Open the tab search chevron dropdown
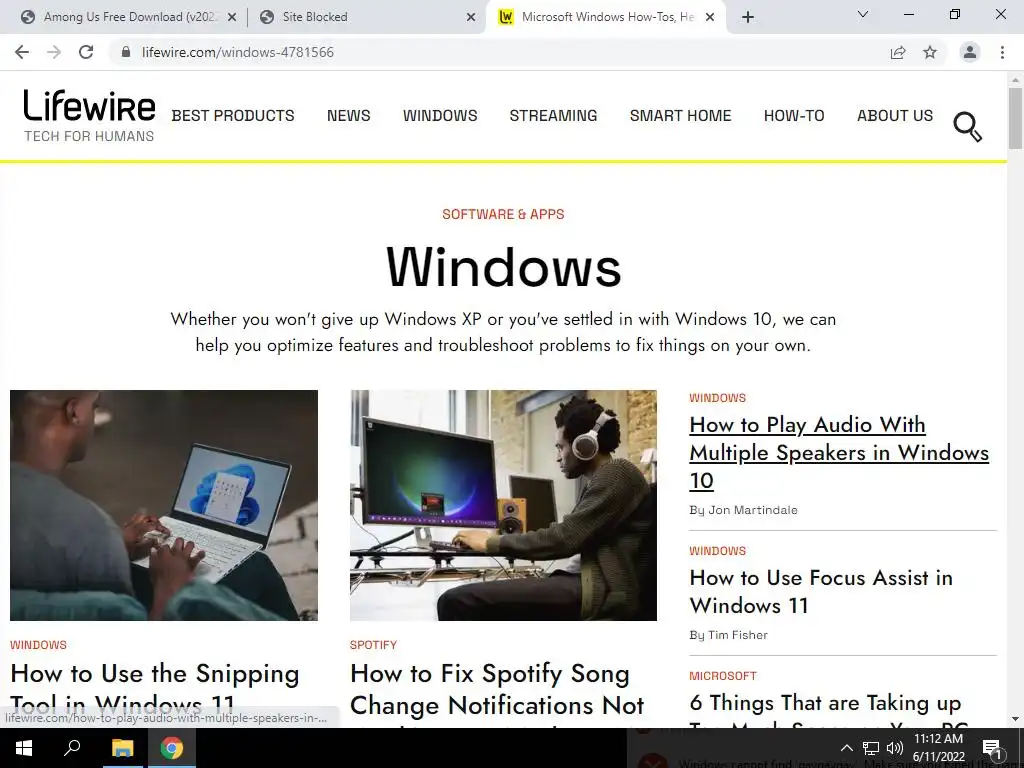 tap(863, 14)
